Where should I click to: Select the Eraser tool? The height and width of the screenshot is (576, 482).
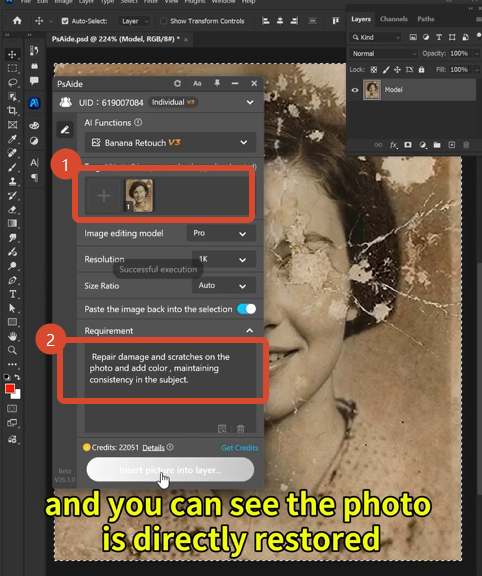point(12,209)
